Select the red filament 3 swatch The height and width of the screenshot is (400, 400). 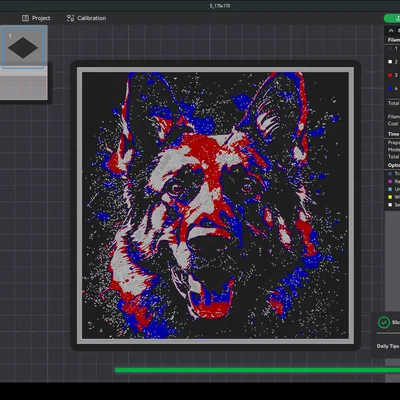point(390,75)
